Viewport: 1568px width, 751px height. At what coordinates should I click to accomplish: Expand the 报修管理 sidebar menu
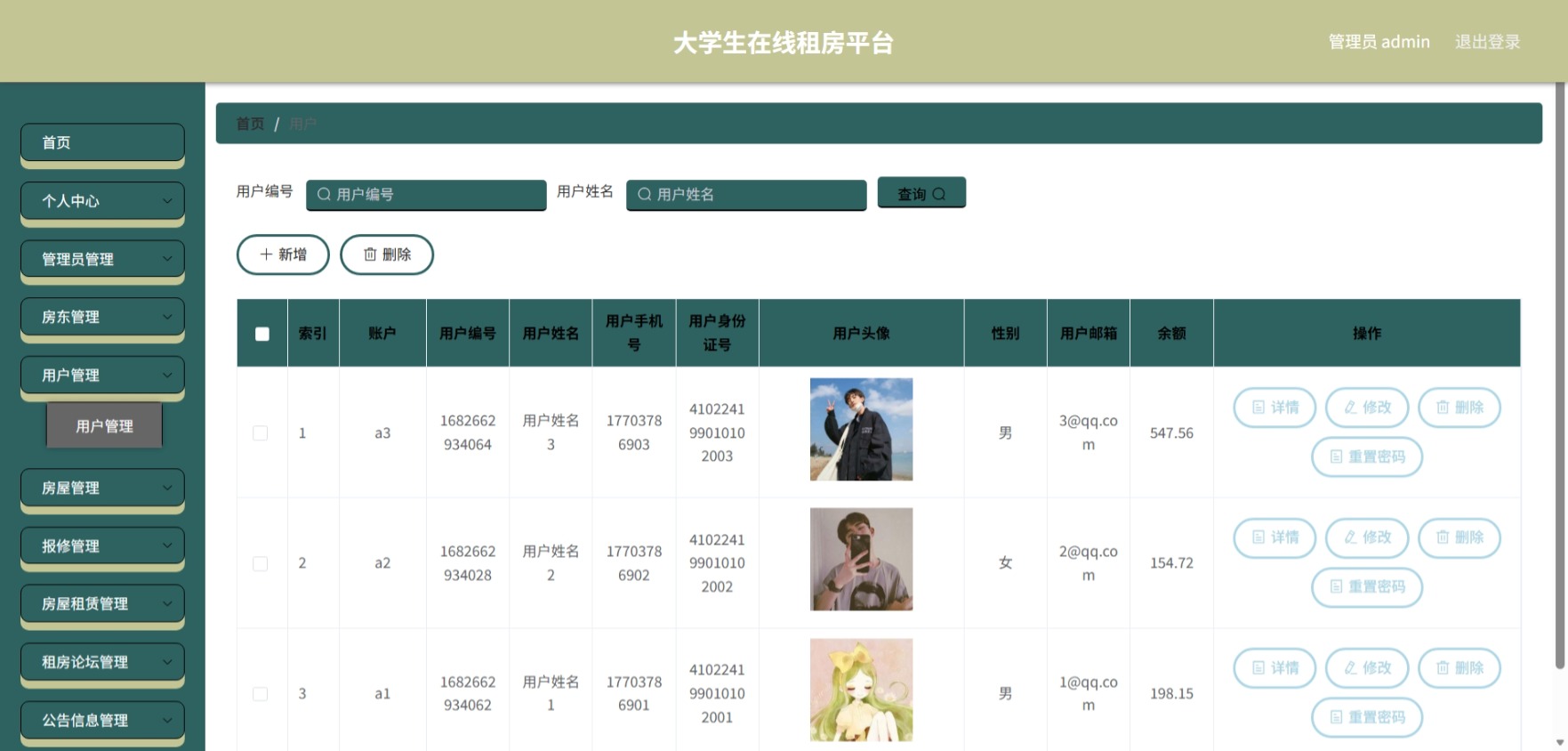tap(102, 546)
